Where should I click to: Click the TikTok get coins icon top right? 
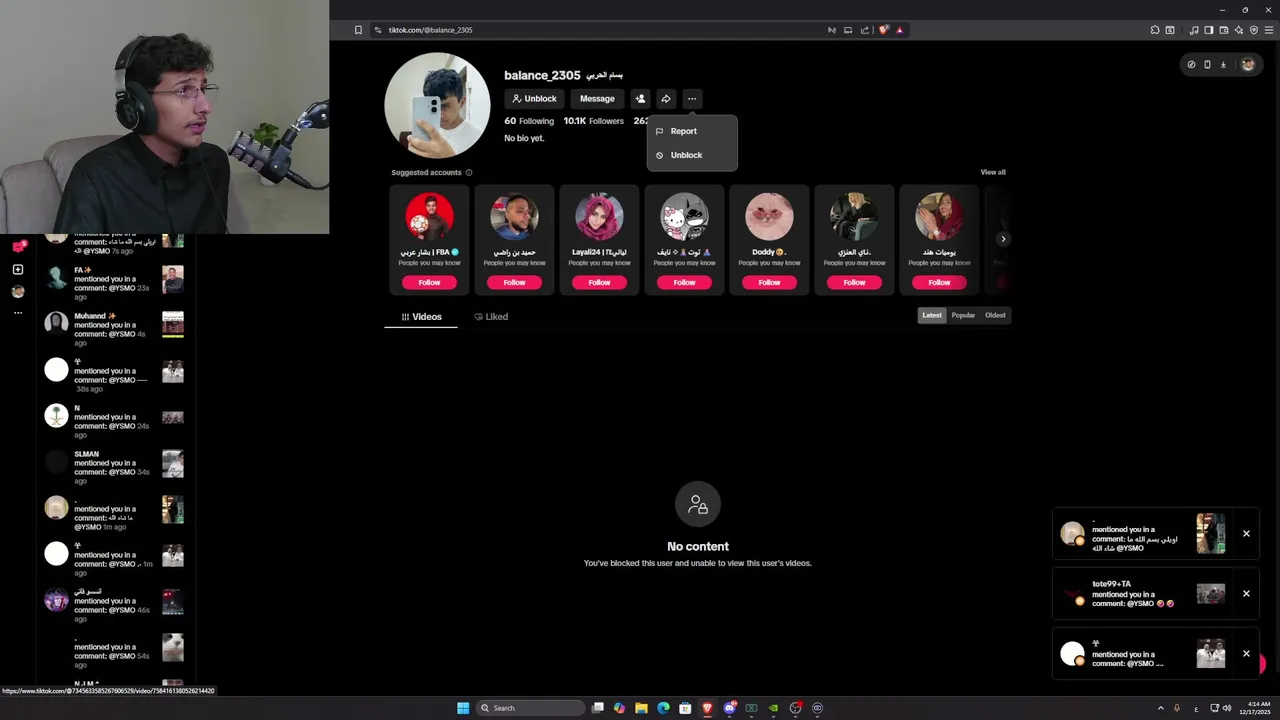[x=1191, y=64]
